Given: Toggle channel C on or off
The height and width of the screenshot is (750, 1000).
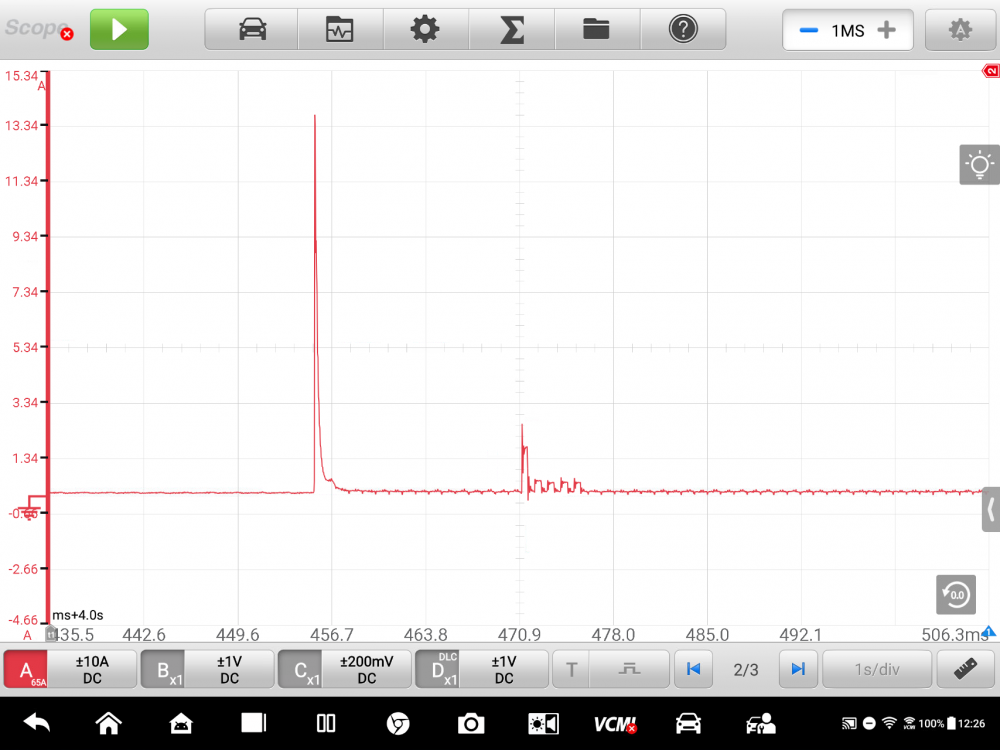Looking at the screenshot, I should 300,669.
